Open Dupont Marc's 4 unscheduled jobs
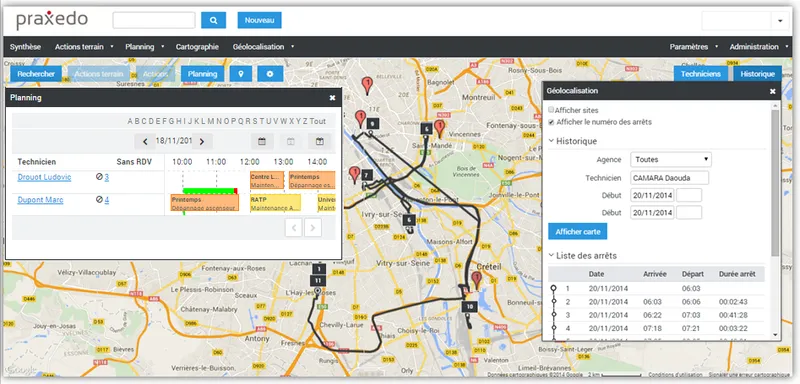Screen dimensions: 800x384 coord(107,200)
